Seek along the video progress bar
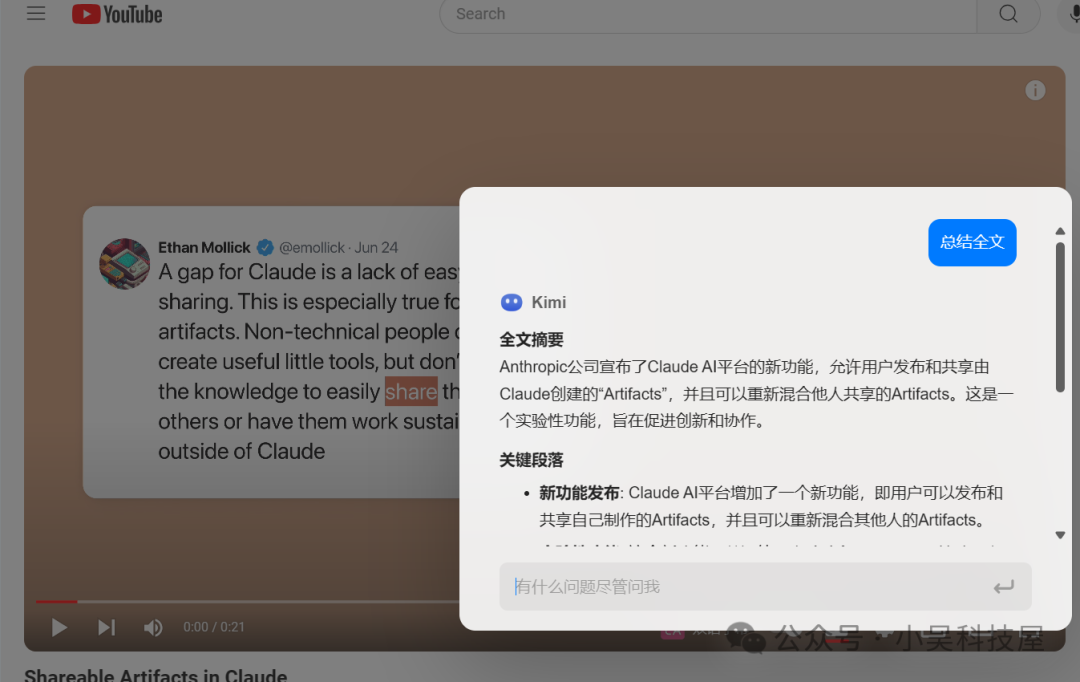 pos(248,601)
